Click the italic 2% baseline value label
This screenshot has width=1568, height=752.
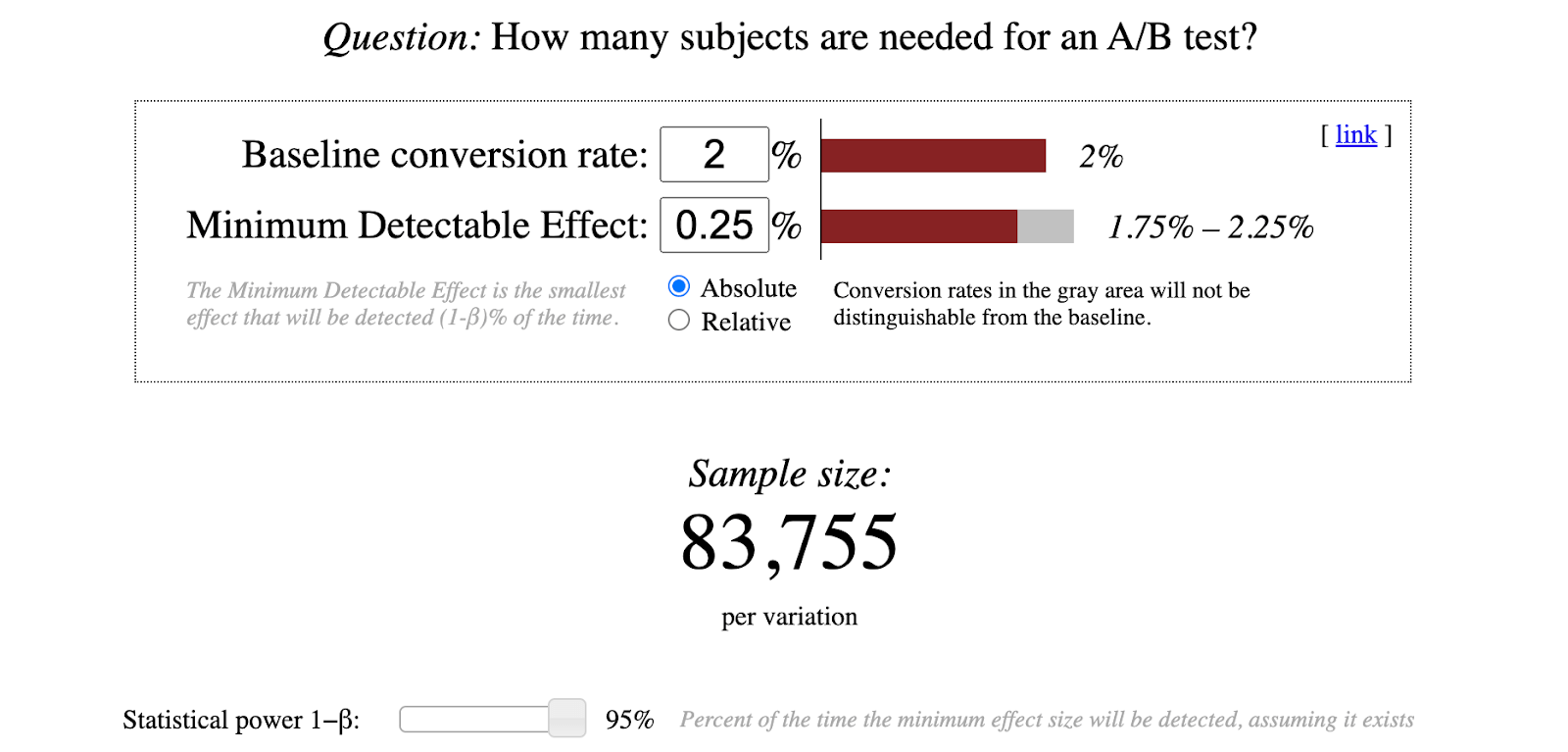click(x=1101, y=157)
